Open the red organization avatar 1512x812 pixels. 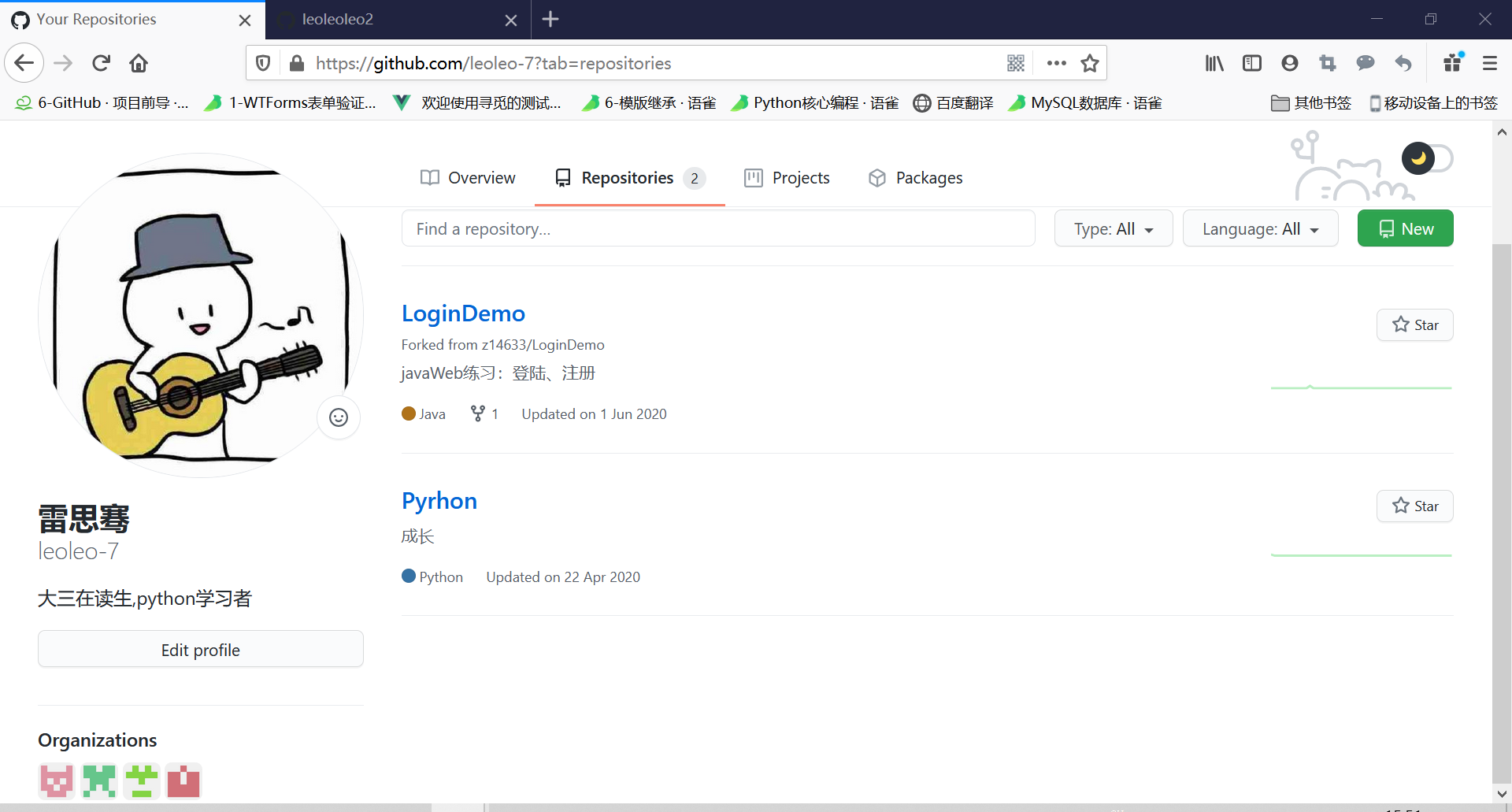pos(183,780)
